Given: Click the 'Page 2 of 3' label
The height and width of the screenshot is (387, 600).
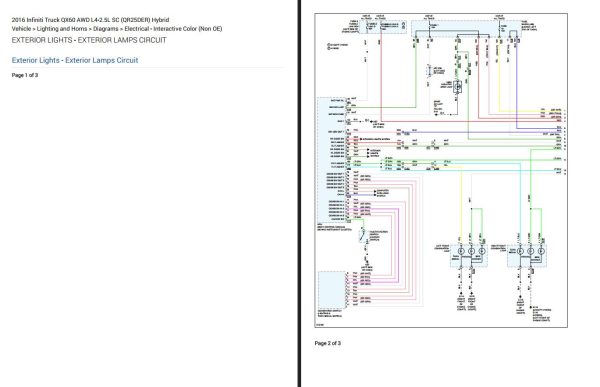Looking at the screenshot, I should 328,343.
